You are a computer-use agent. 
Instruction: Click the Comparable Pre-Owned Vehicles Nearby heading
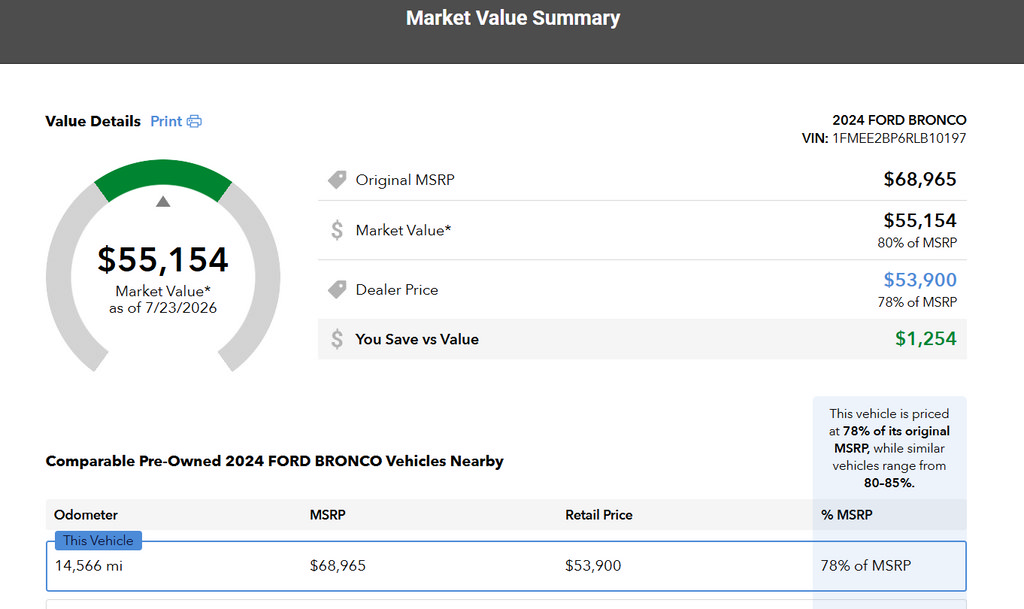[x=274, y=461]
